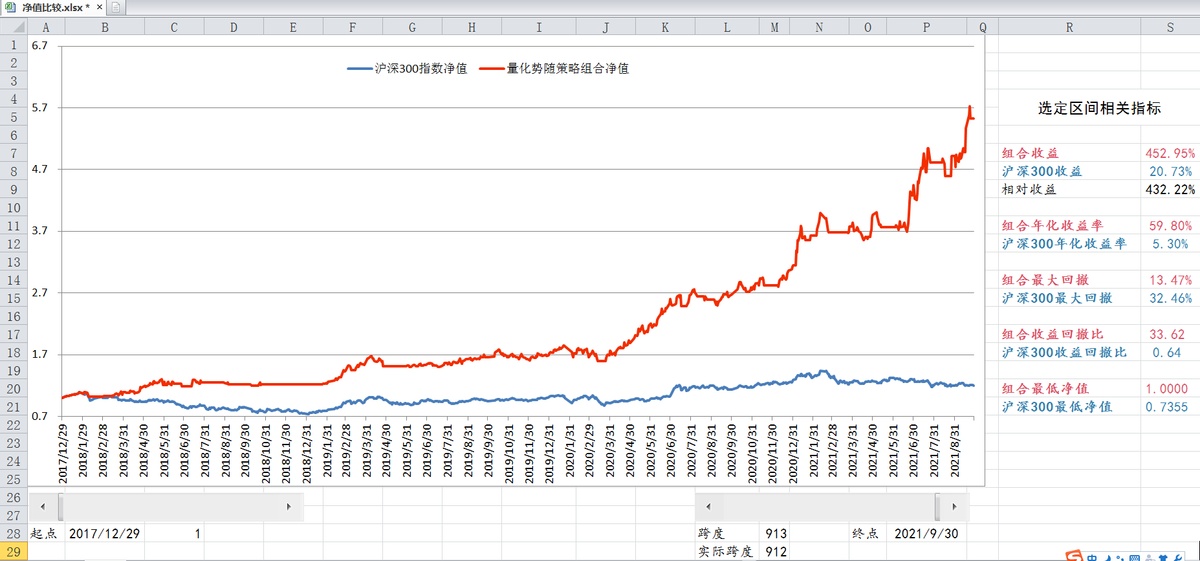Click the 59.80% value cell
Viewport: 1200px width, 561px height.
1170,226
